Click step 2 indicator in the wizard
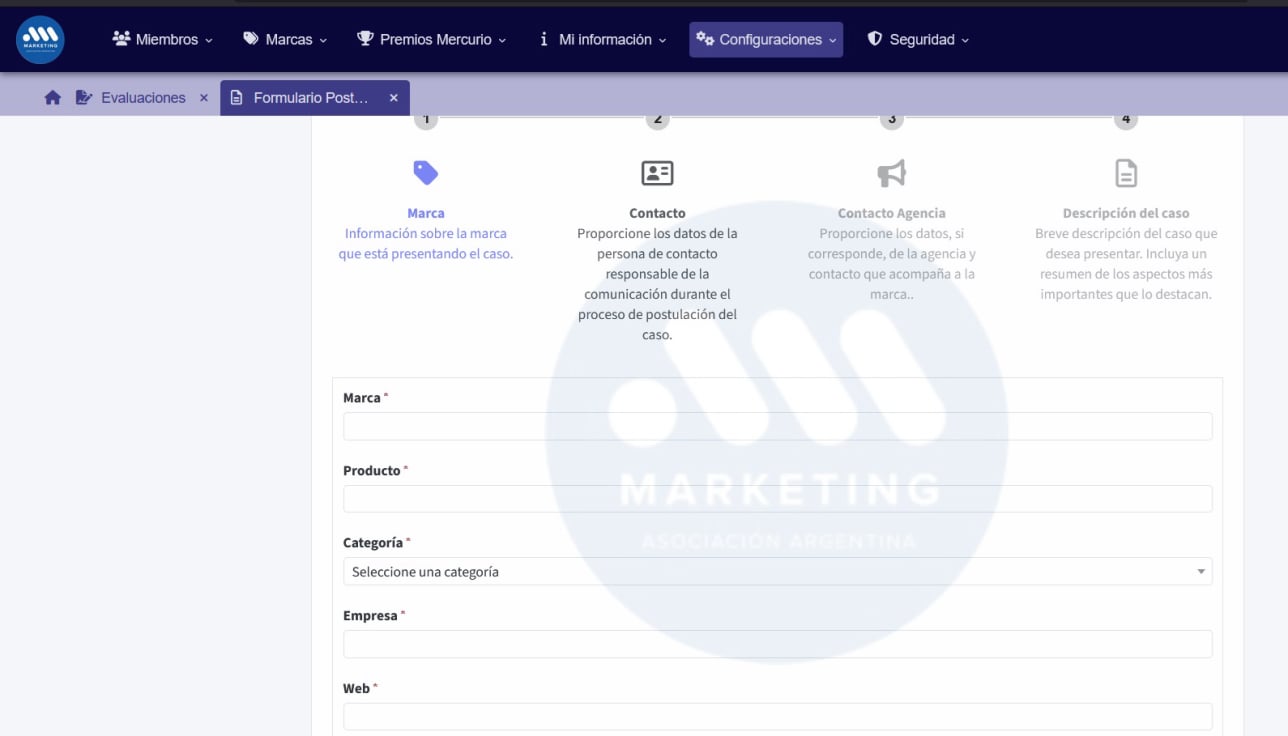This screenshot has height=736, width=1288. (657, 117)
